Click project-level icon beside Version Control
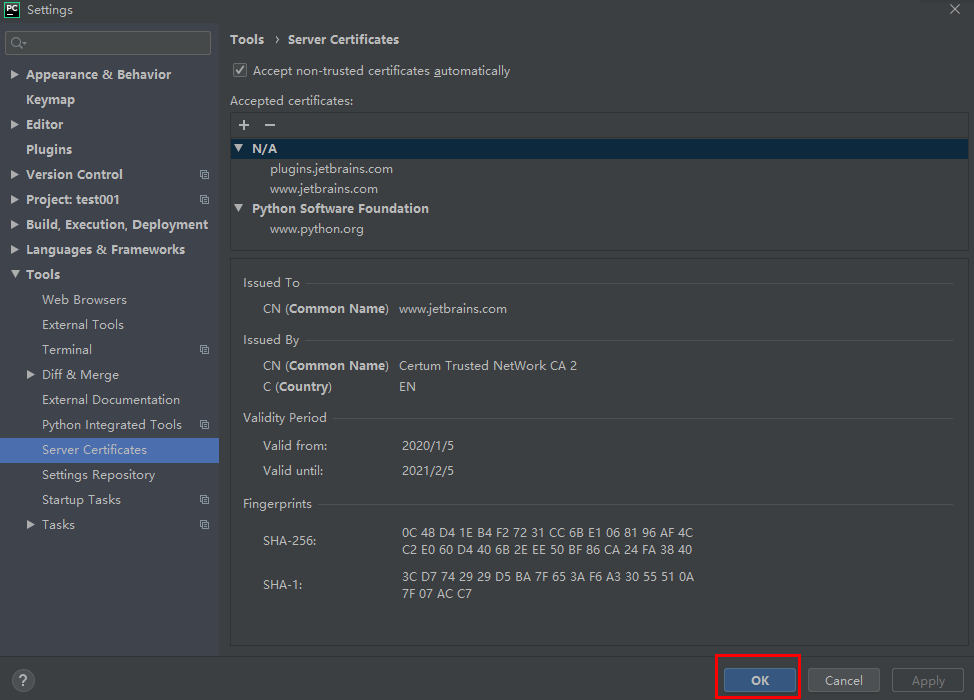 coord(204,175)
